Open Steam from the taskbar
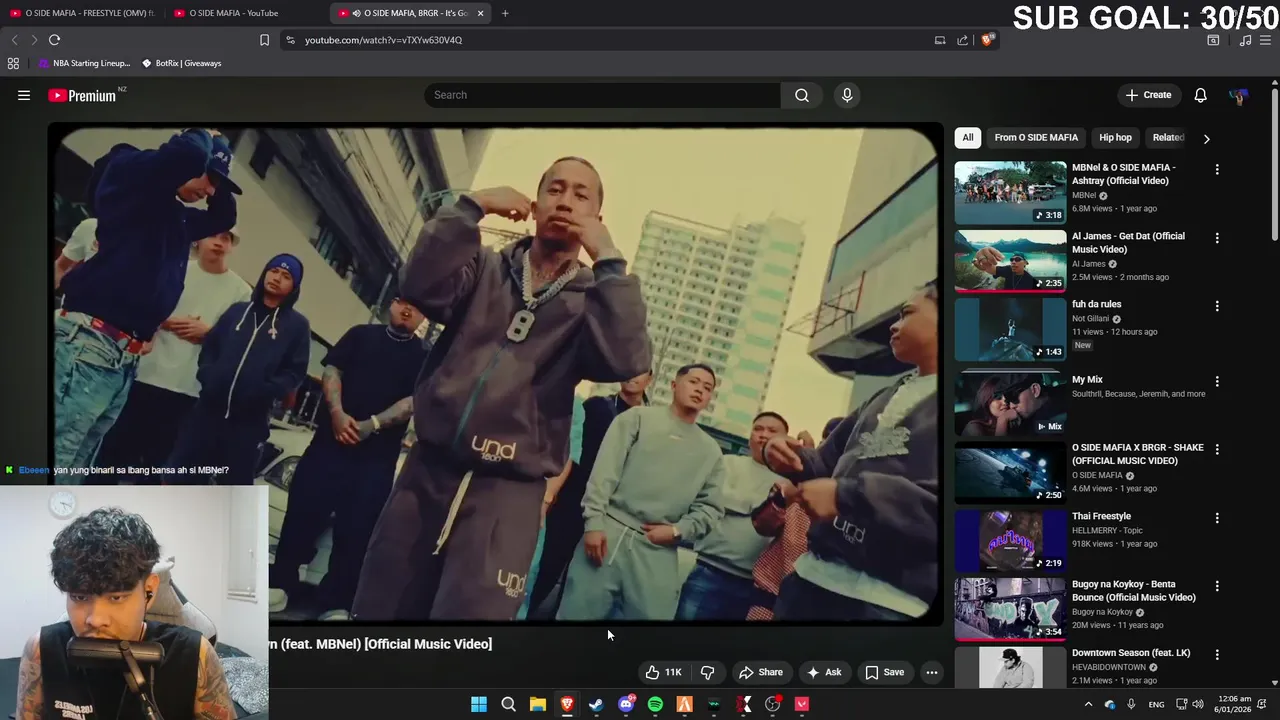This screenshot has height=720, width=1280. [596, 704]
